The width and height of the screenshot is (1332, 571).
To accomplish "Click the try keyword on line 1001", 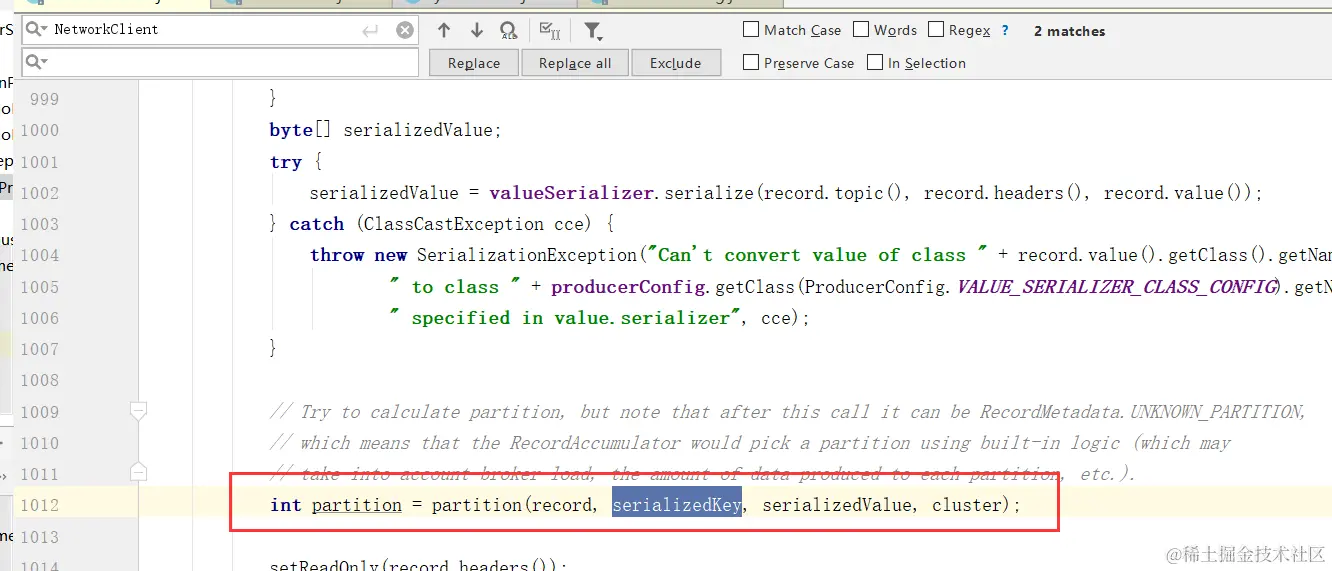I will (285, 162).
